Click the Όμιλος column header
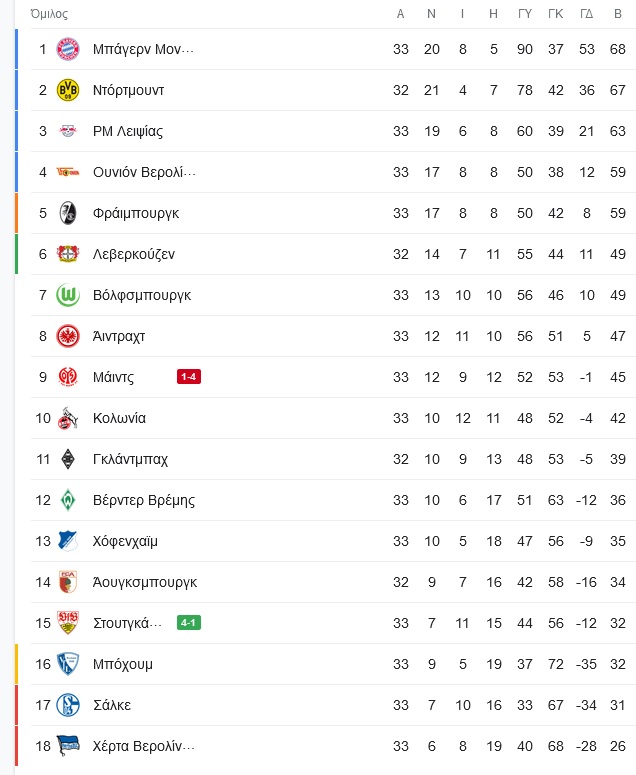 [49, 14]
